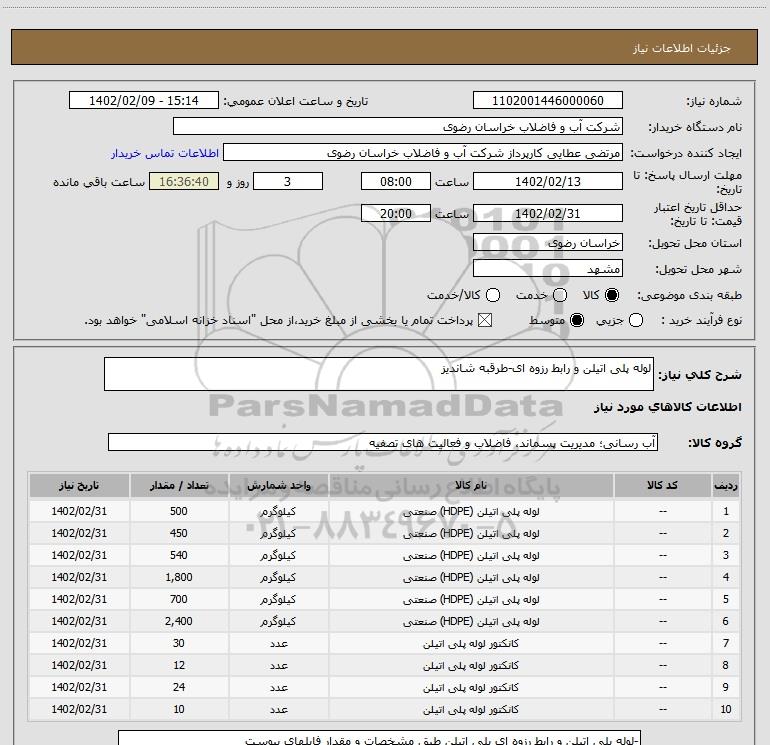Choose the متوسط purchase type radio
Screen dimensions: 770x745
[x=577, y=320]
